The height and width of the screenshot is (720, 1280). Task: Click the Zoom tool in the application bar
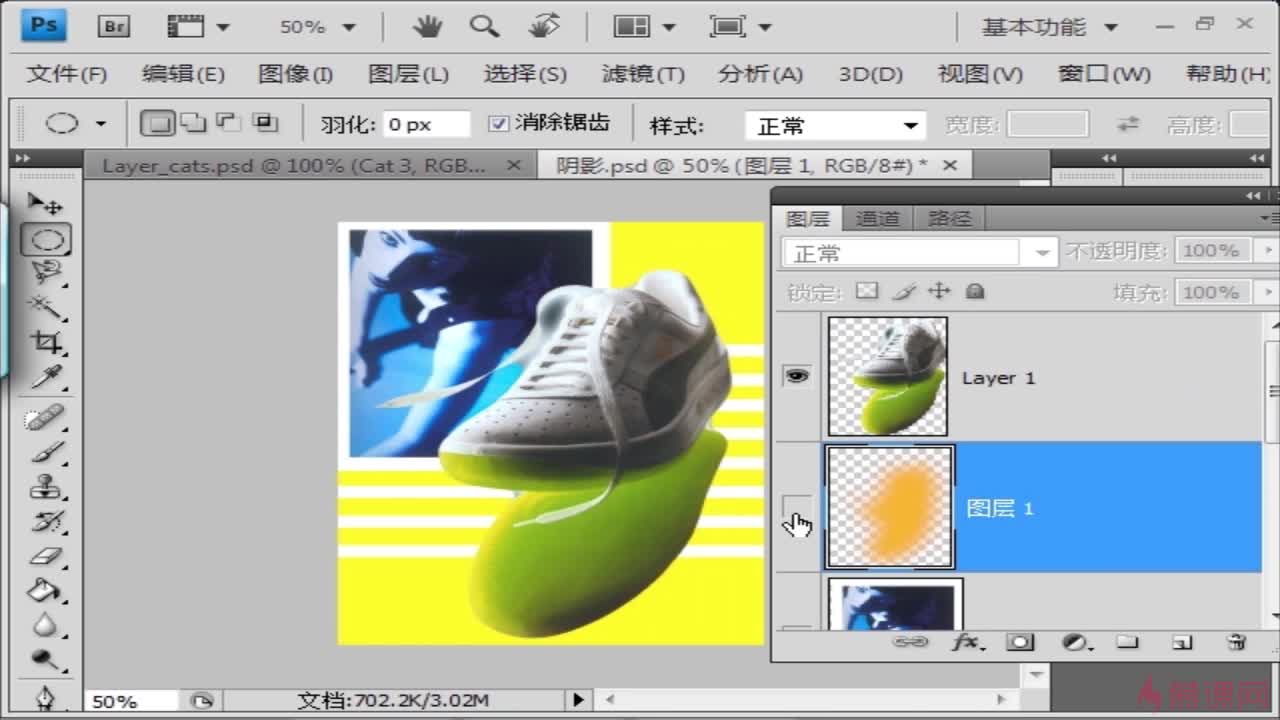point(485,26)
